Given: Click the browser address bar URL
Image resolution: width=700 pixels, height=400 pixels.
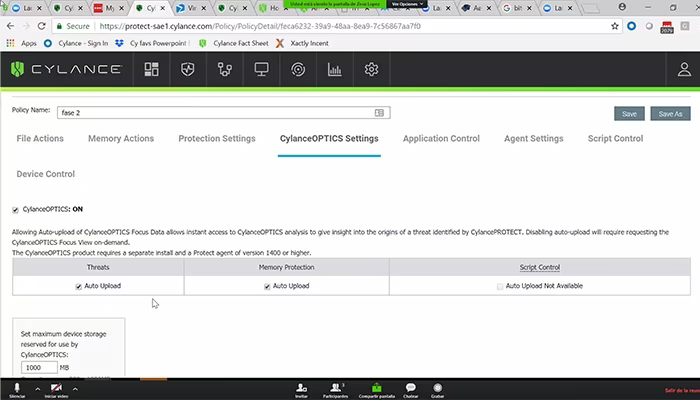Looking at the screenshot, I should click(260, 26).
